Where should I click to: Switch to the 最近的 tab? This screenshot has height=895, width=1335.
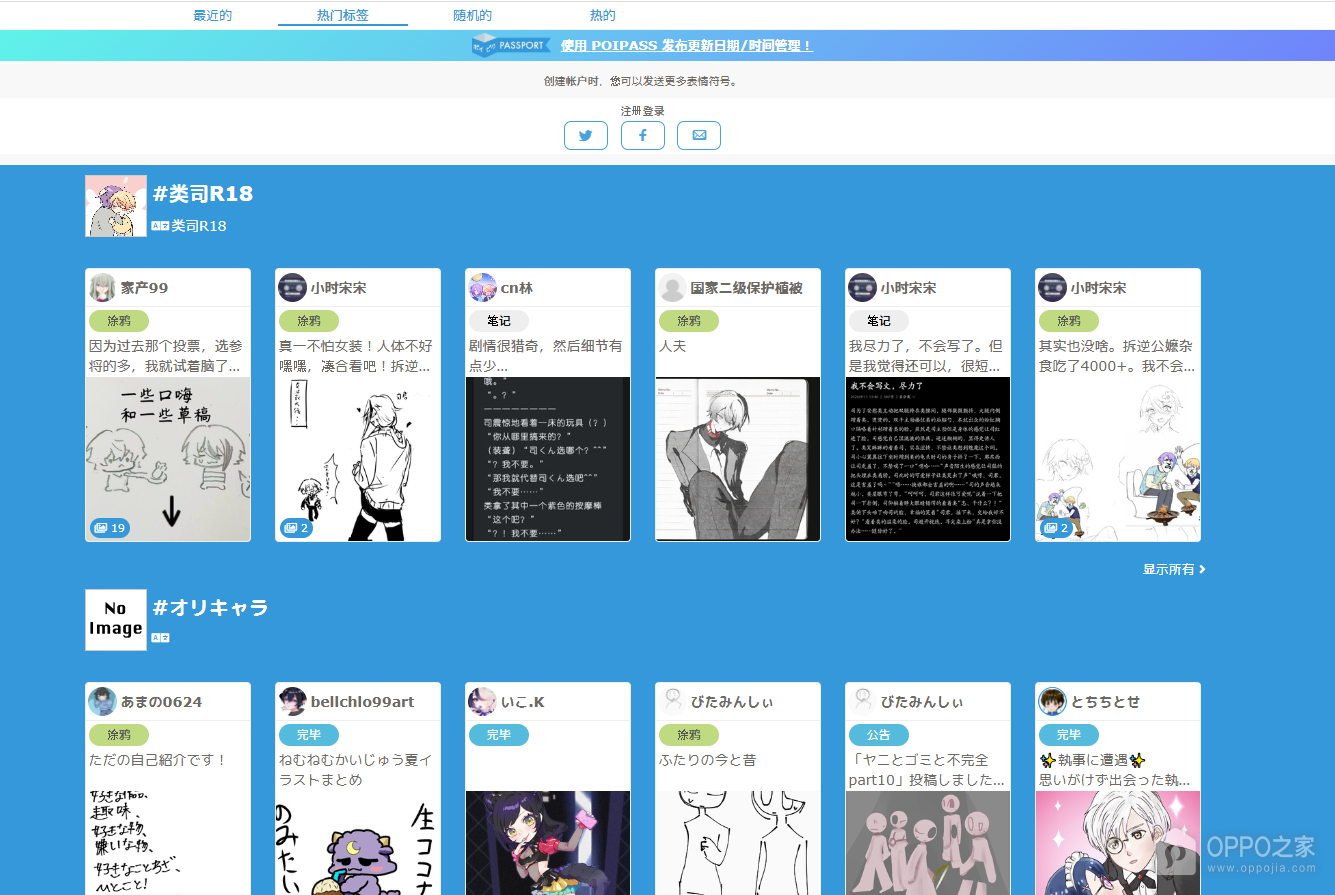tap(213, 15)
